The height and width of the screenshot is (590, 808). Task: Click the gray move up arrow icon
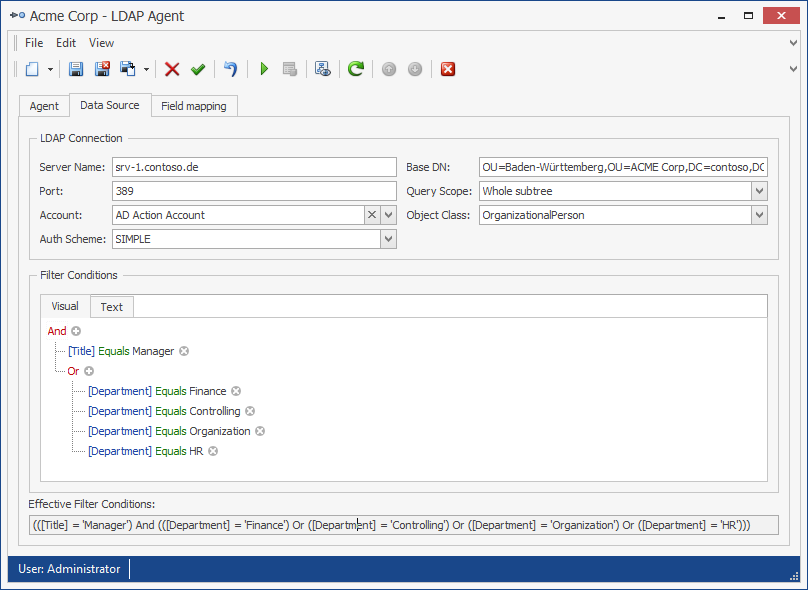point(389,69)
